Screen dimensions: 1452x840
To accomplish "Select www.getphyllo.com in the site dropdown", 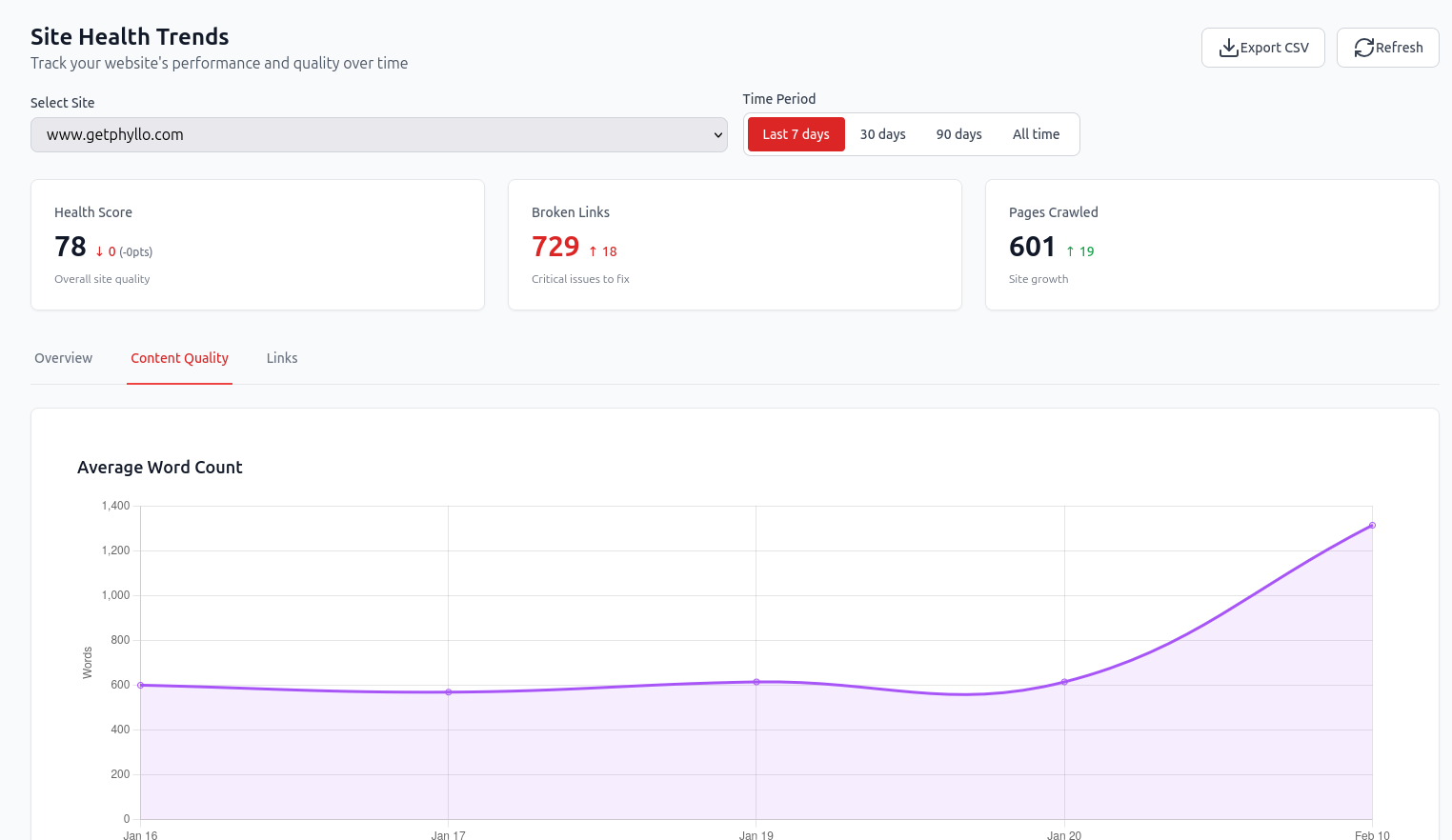I will click(x=378, y=134).
